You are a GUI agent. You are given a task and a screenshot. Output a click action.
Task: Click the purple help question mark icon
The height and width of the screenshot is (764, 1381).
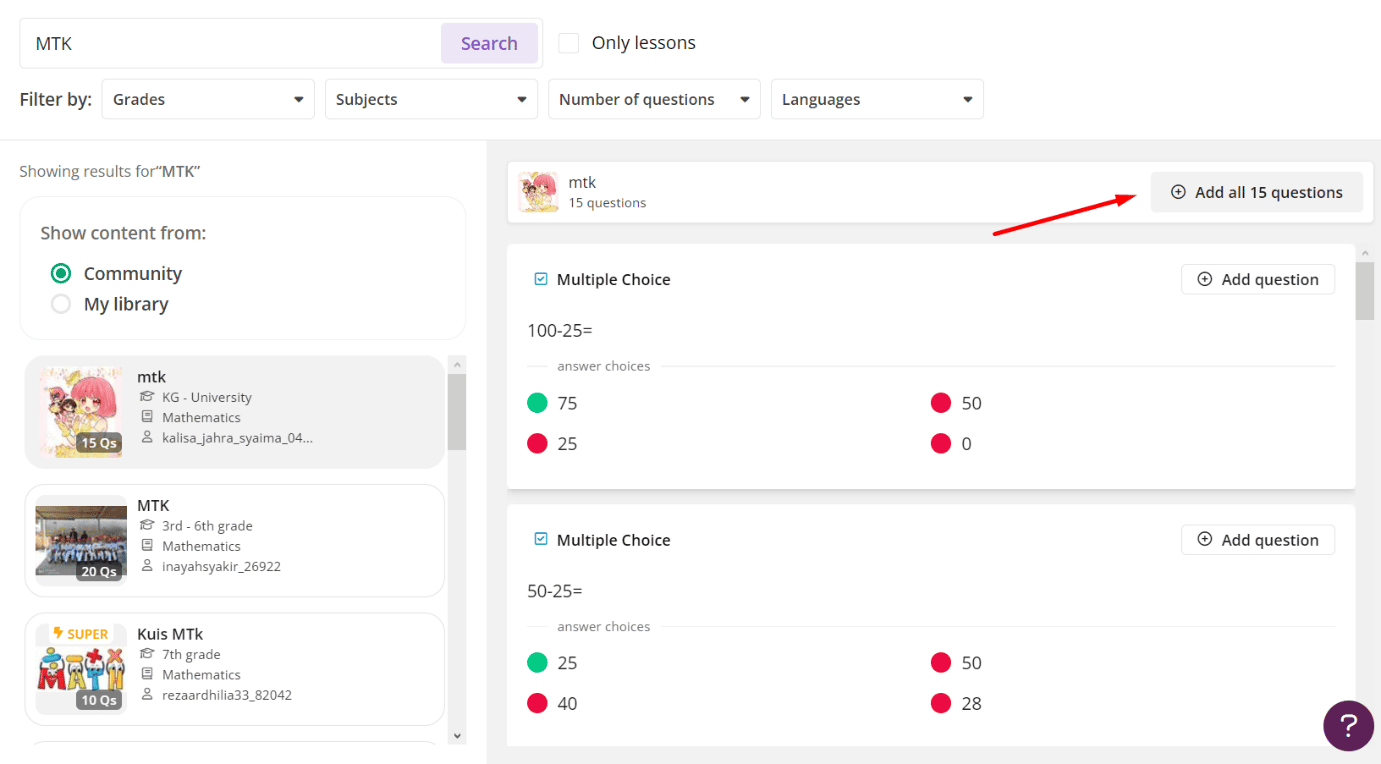pyautogui.click(x=1348, y=726)
